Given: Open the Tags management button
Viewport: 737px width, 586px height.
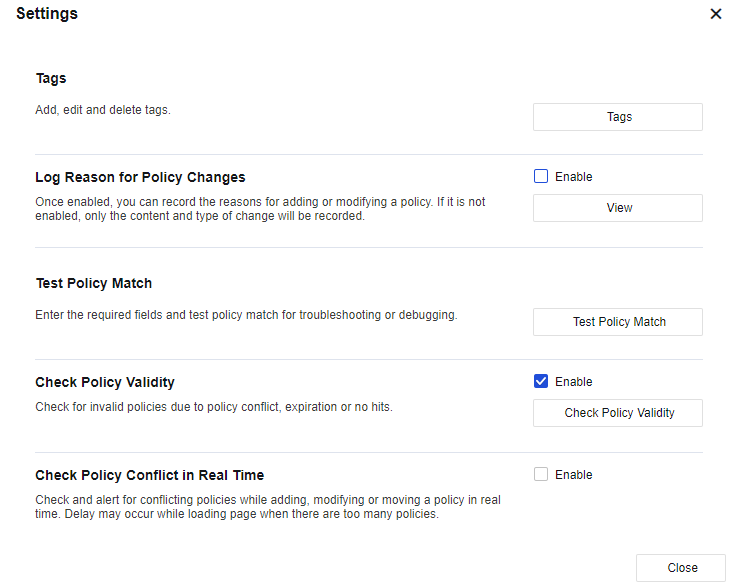Looking at the screenshot, I should pos(617,117).
